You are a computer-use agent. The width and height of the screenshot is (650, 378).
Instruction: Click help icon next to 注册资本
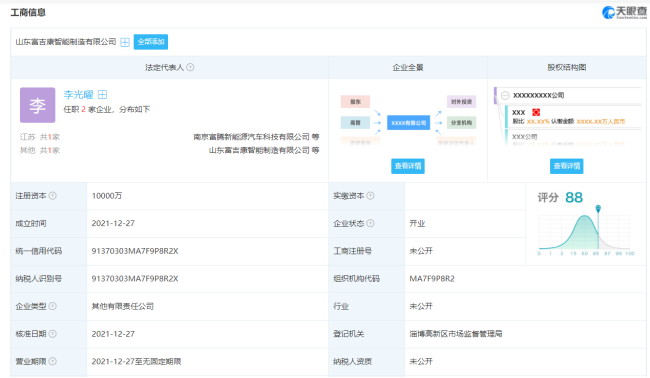tap(53, 196)
